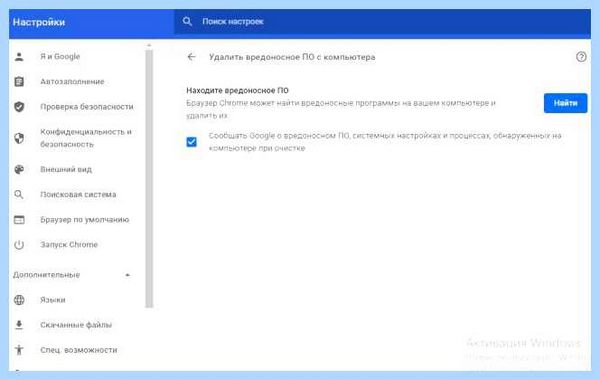The height and width of the screenshot is (380, 600).
Task: Click the back arrow beside page title
Action: 191,57
